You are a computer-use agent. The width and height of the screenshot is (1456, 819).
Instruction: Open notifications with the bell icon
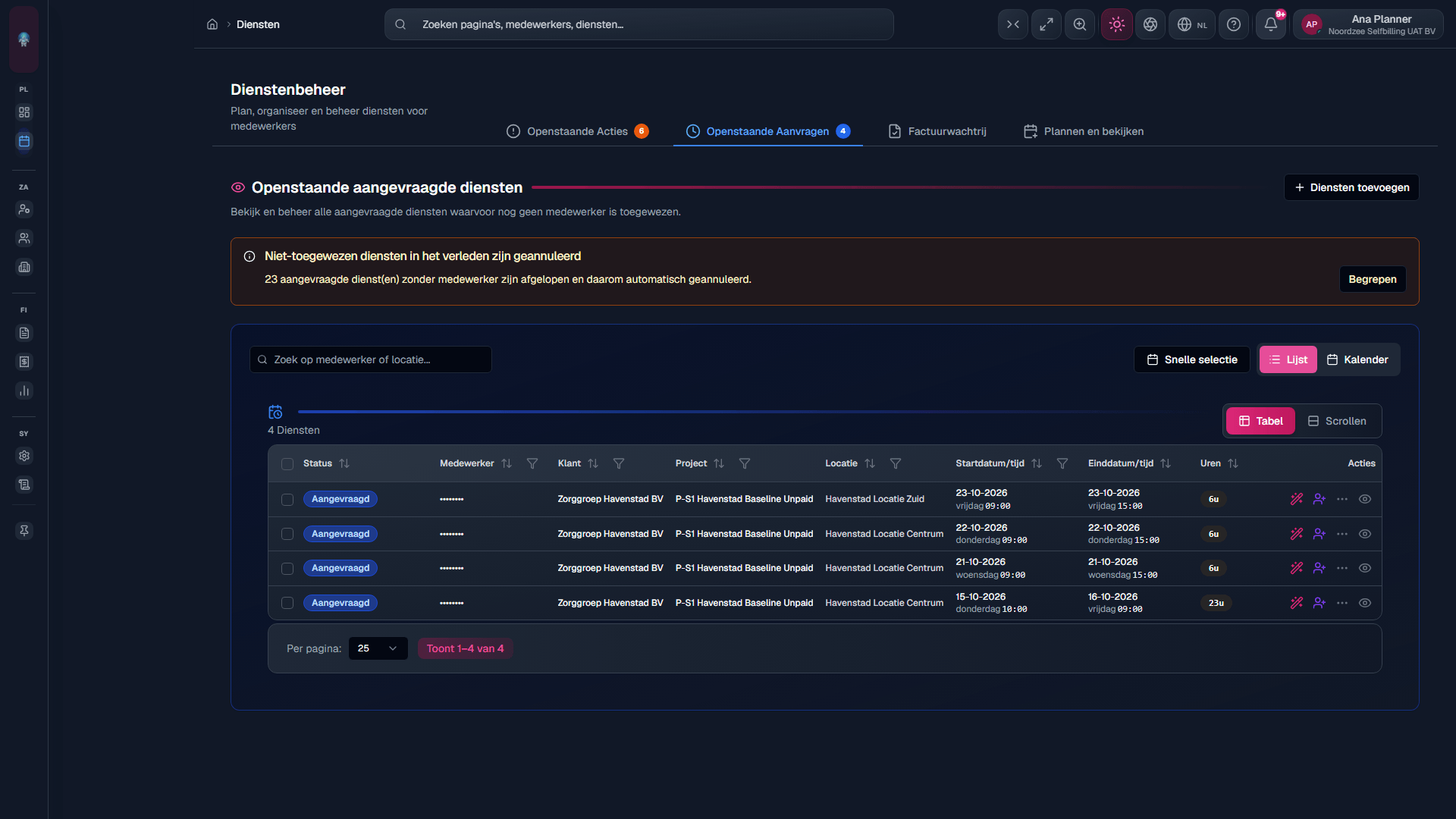tap(1271, 24)
